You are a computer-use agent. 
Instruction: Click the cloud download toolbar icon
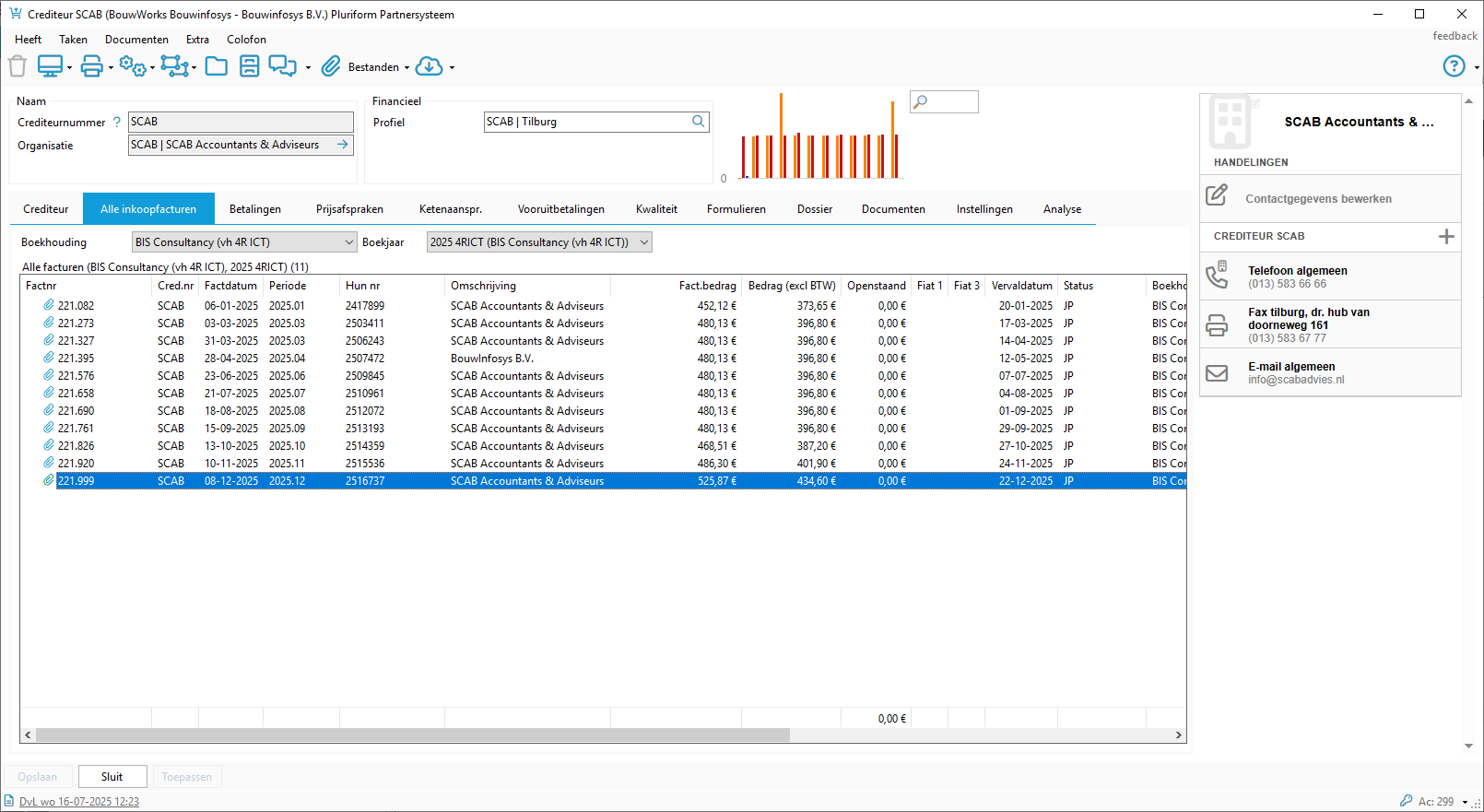[430, 66]
